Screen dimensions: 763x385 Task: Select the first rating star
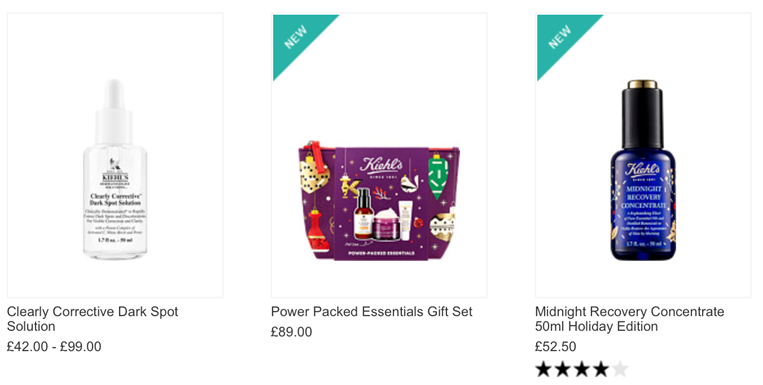coord(543,369)
